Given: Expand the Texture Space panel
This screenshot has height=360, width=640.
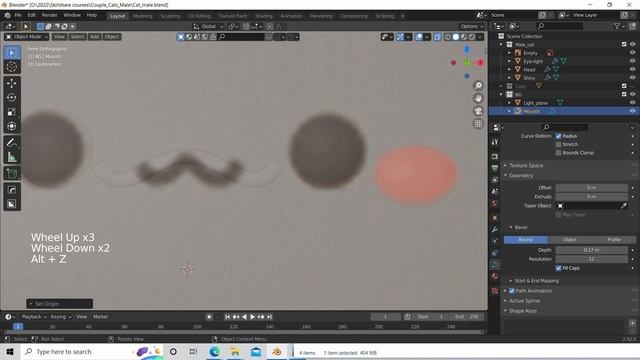Looking at the screenshot, I should [526, 165].
